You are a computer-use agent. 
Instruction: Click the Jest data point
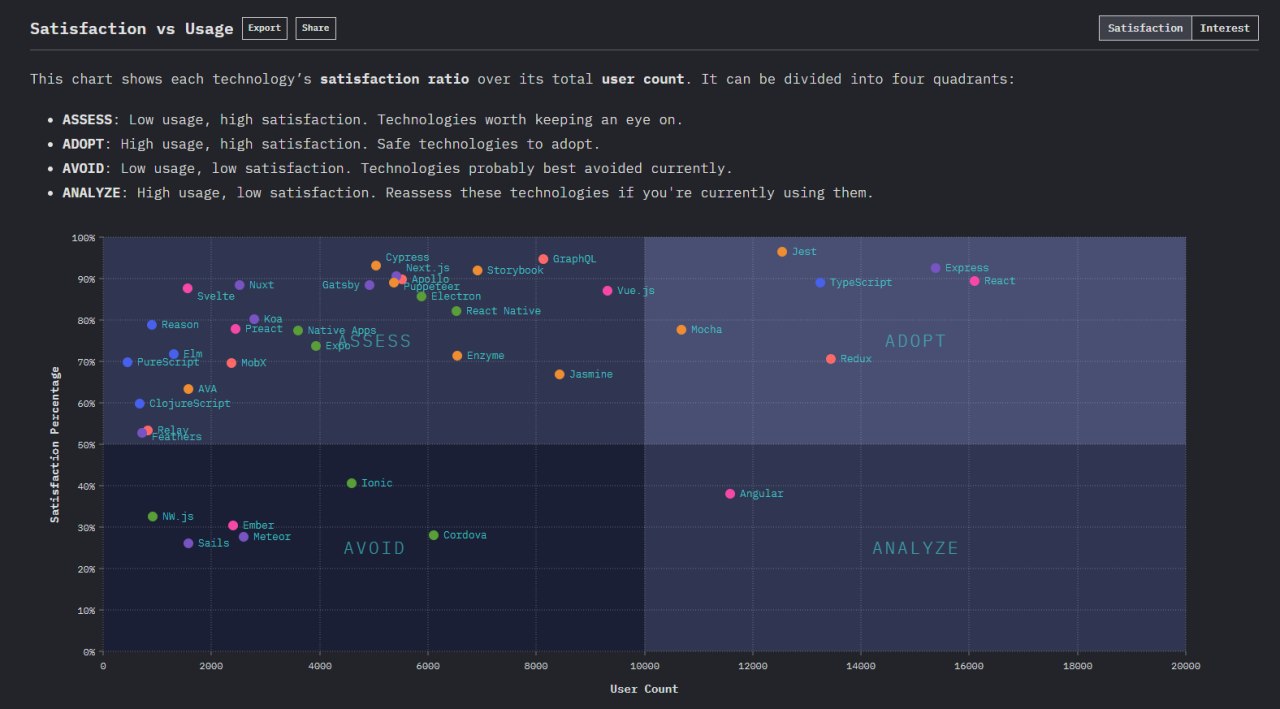pyautogui.click(x=782, y=252)
